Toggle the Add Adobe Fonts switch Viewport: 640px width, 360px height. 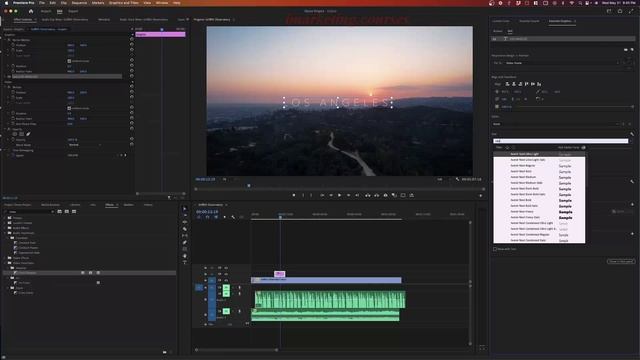[x=583, y=147]
